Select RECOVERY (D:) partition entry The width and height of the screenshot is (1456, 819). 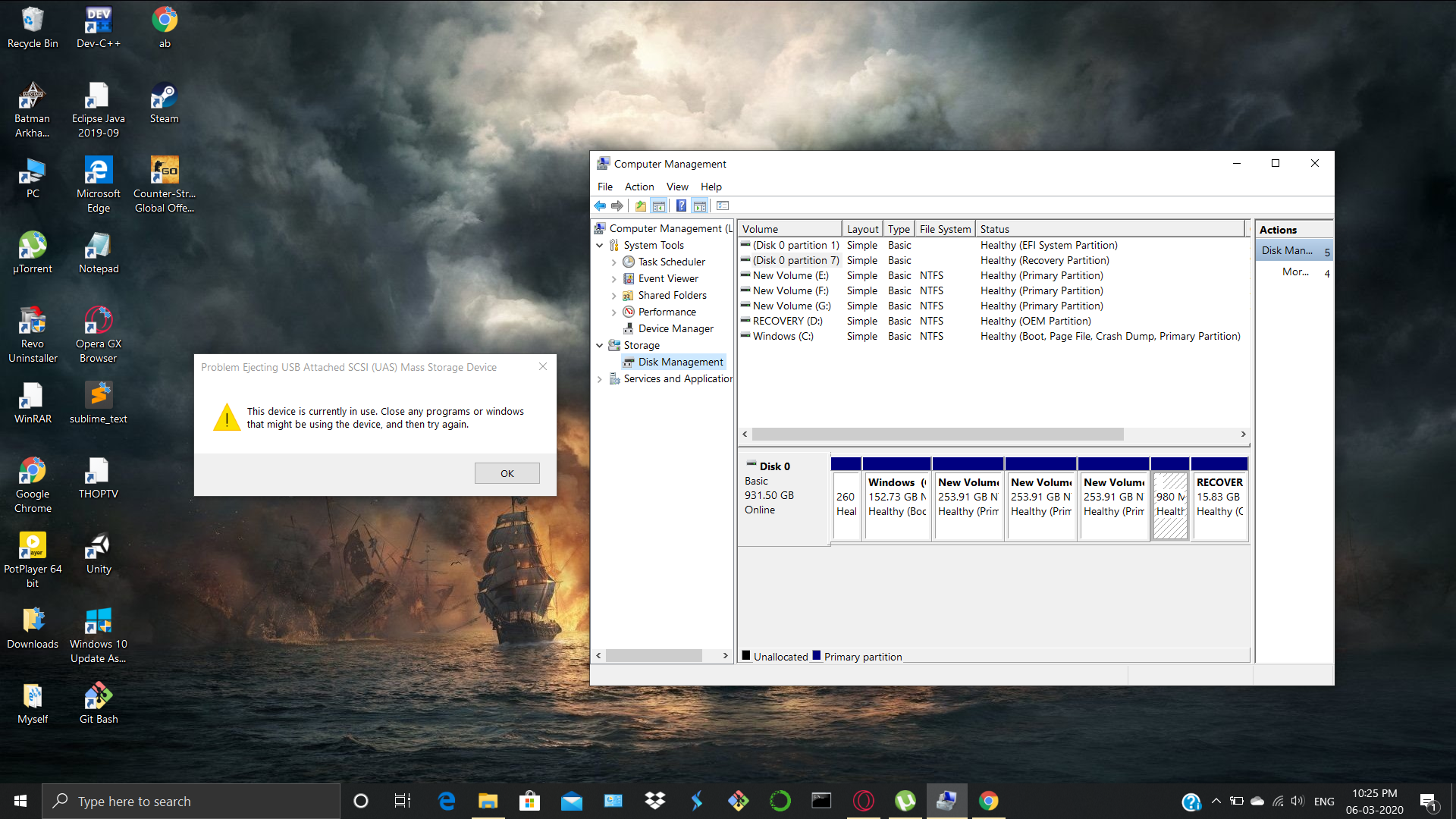[784, 321]
